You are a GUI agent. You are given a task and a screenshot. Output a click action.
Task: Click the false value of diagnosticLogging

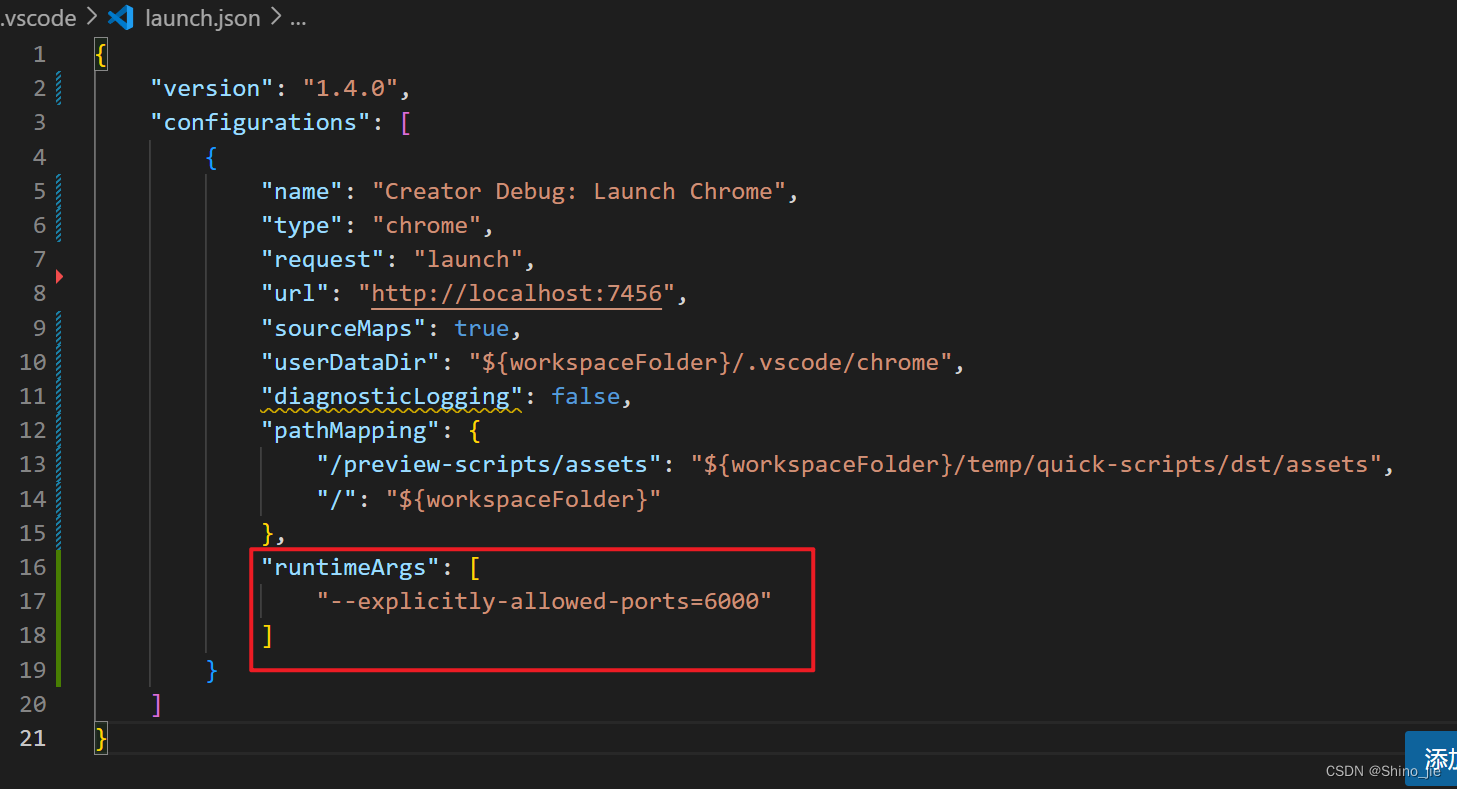click(x=586, y=397)
